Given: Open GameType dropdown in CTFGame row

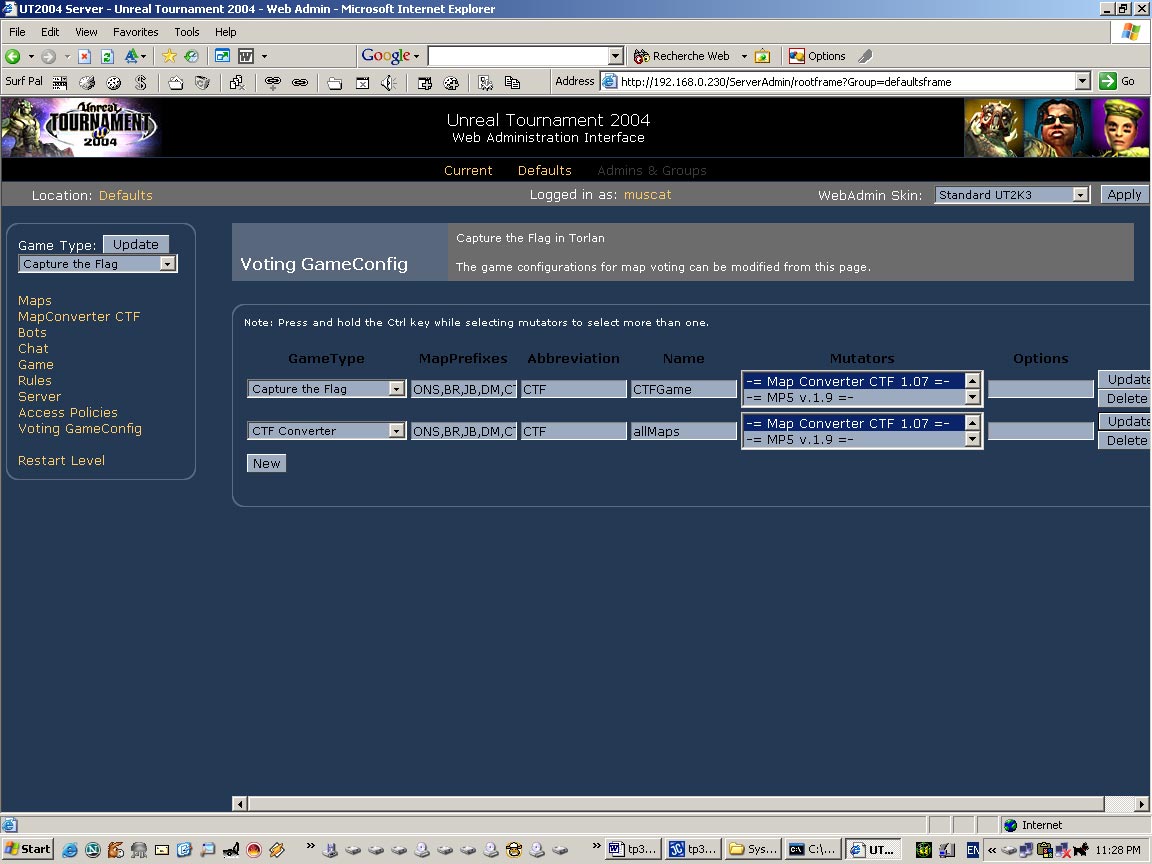Looking at the screenshot, I should click(326, 389).
